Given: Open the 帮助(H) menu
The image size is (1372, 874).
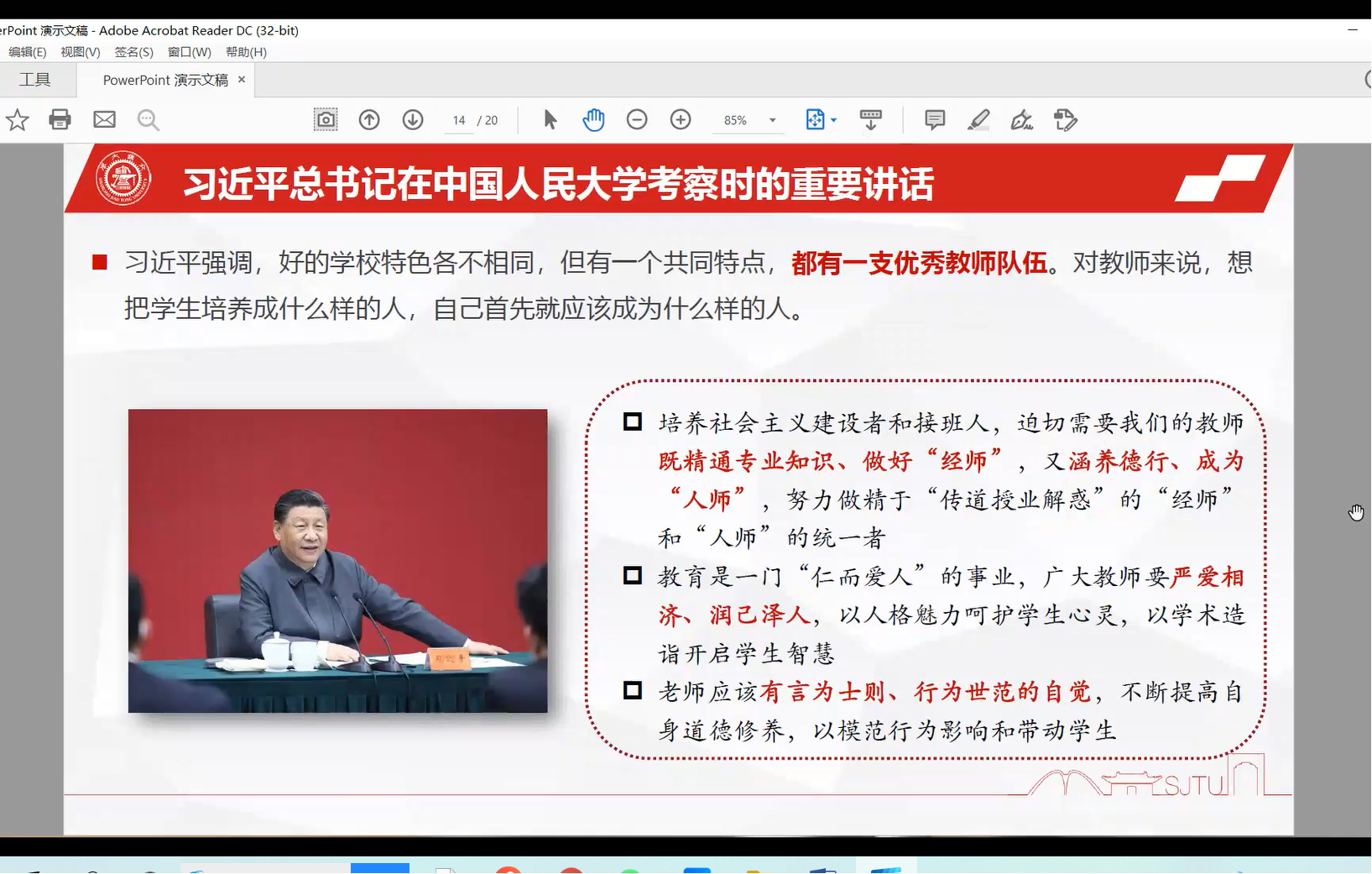Looking at the screenshot, I should [246, 52].
